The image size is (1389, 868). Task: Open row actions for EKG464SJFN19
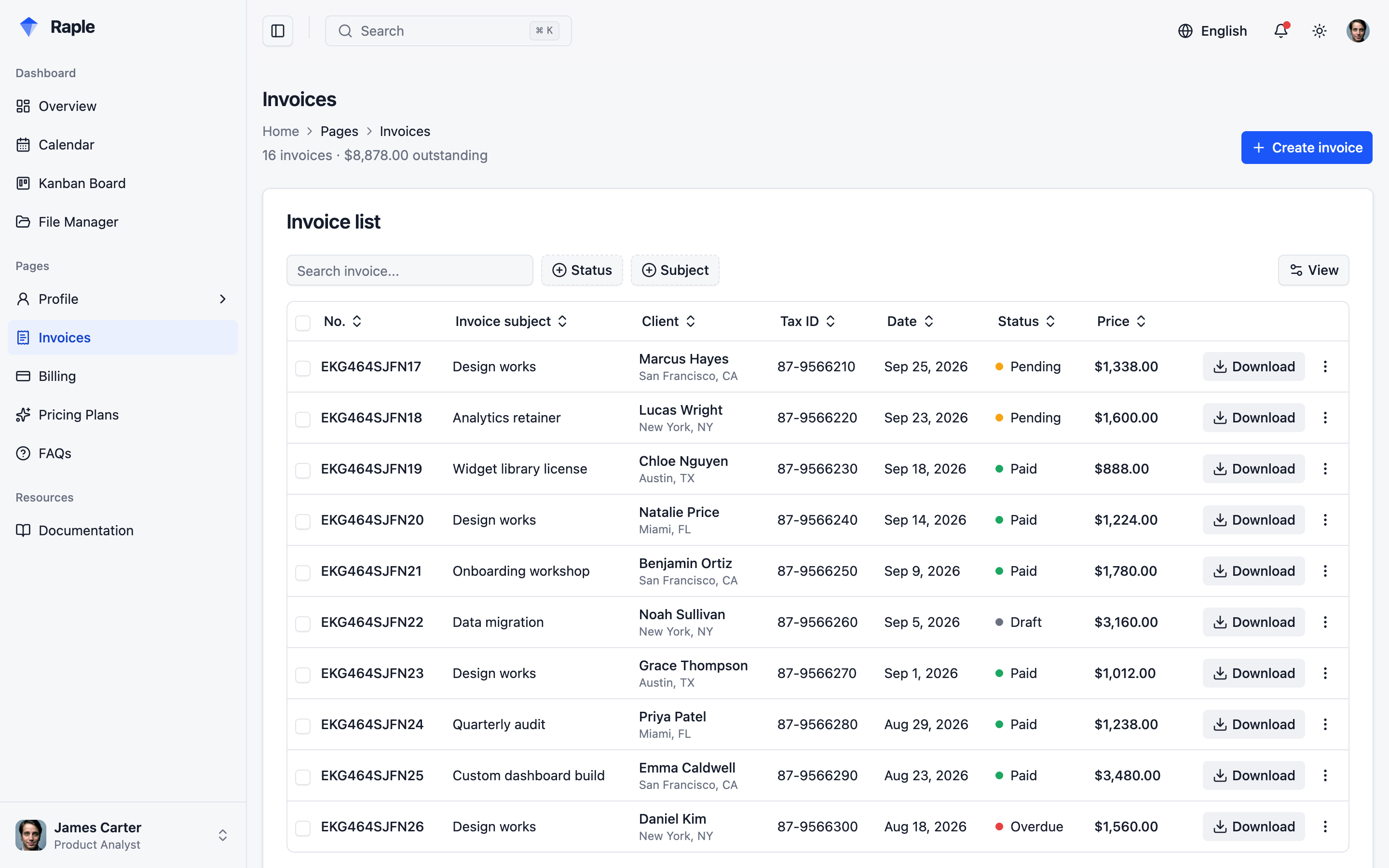pos(1325,468)
